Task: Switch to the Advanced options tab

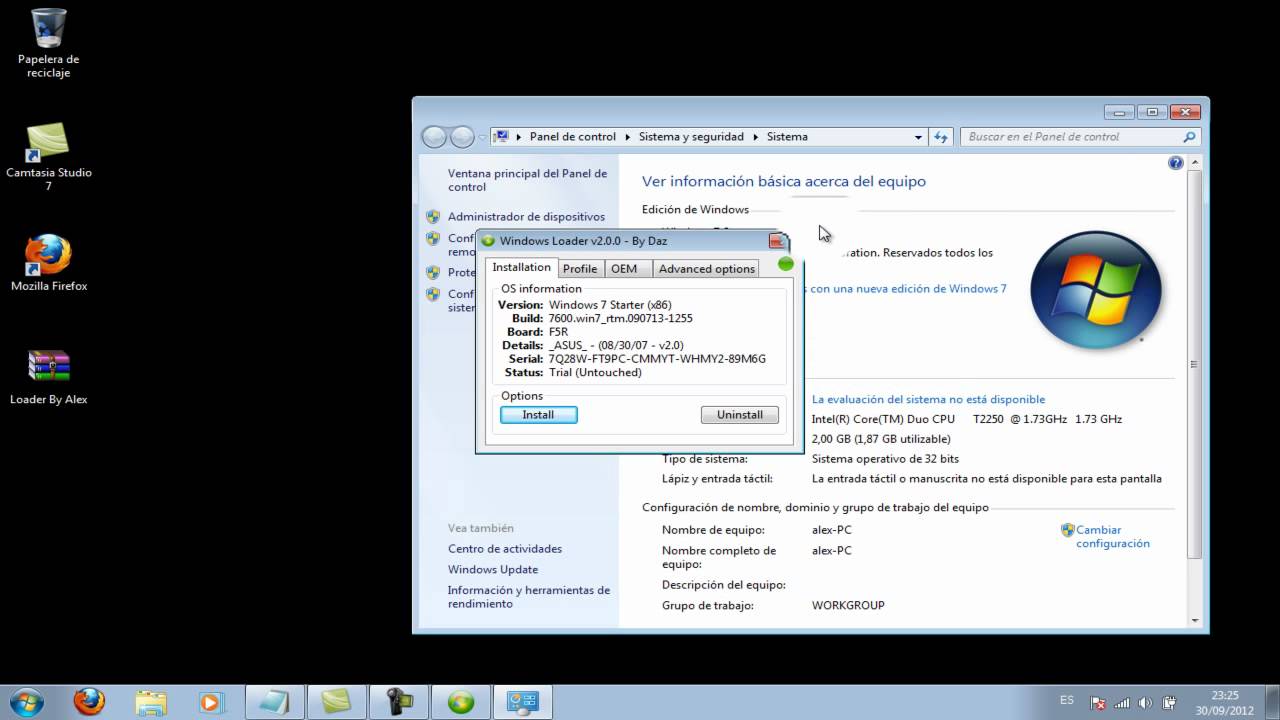Action: [706, 268]
